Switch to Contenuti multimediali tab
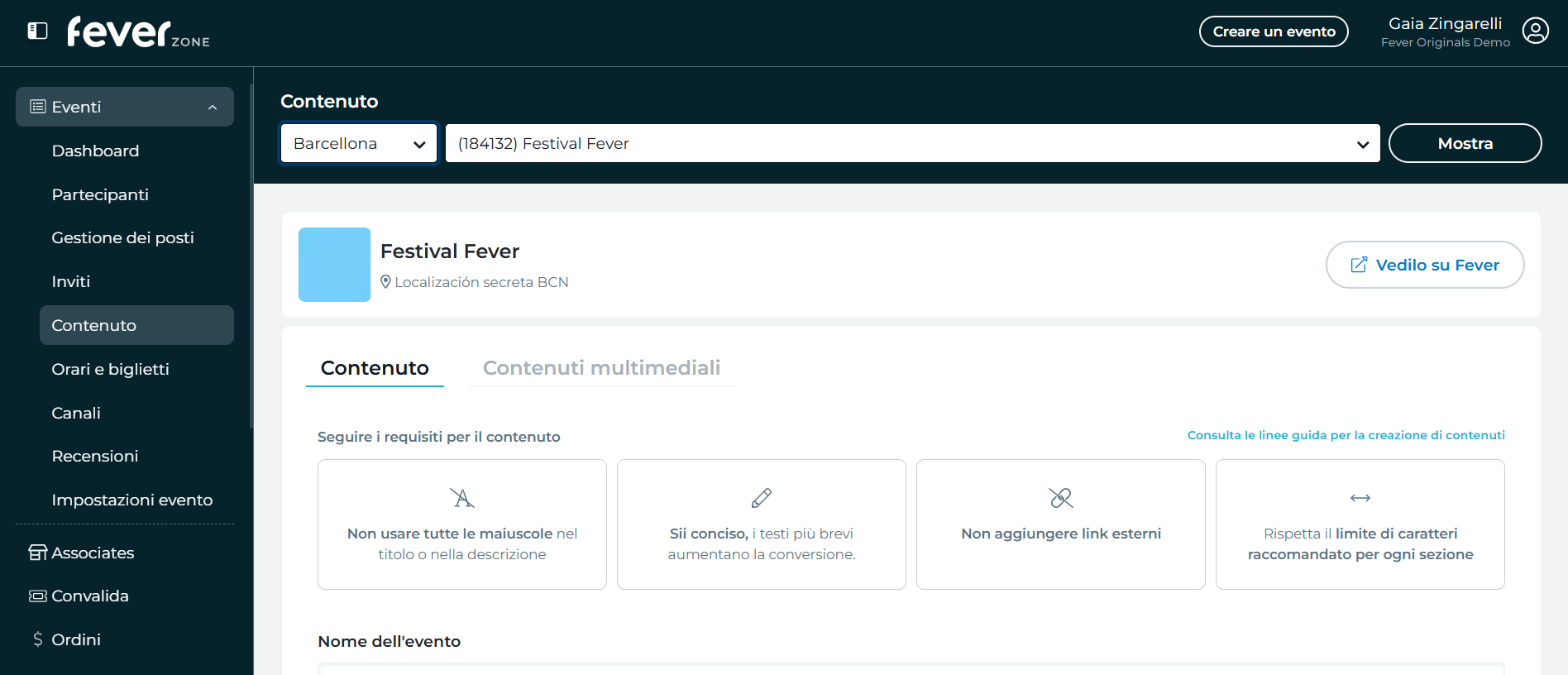1568x675 pixels. coord(601,368)
